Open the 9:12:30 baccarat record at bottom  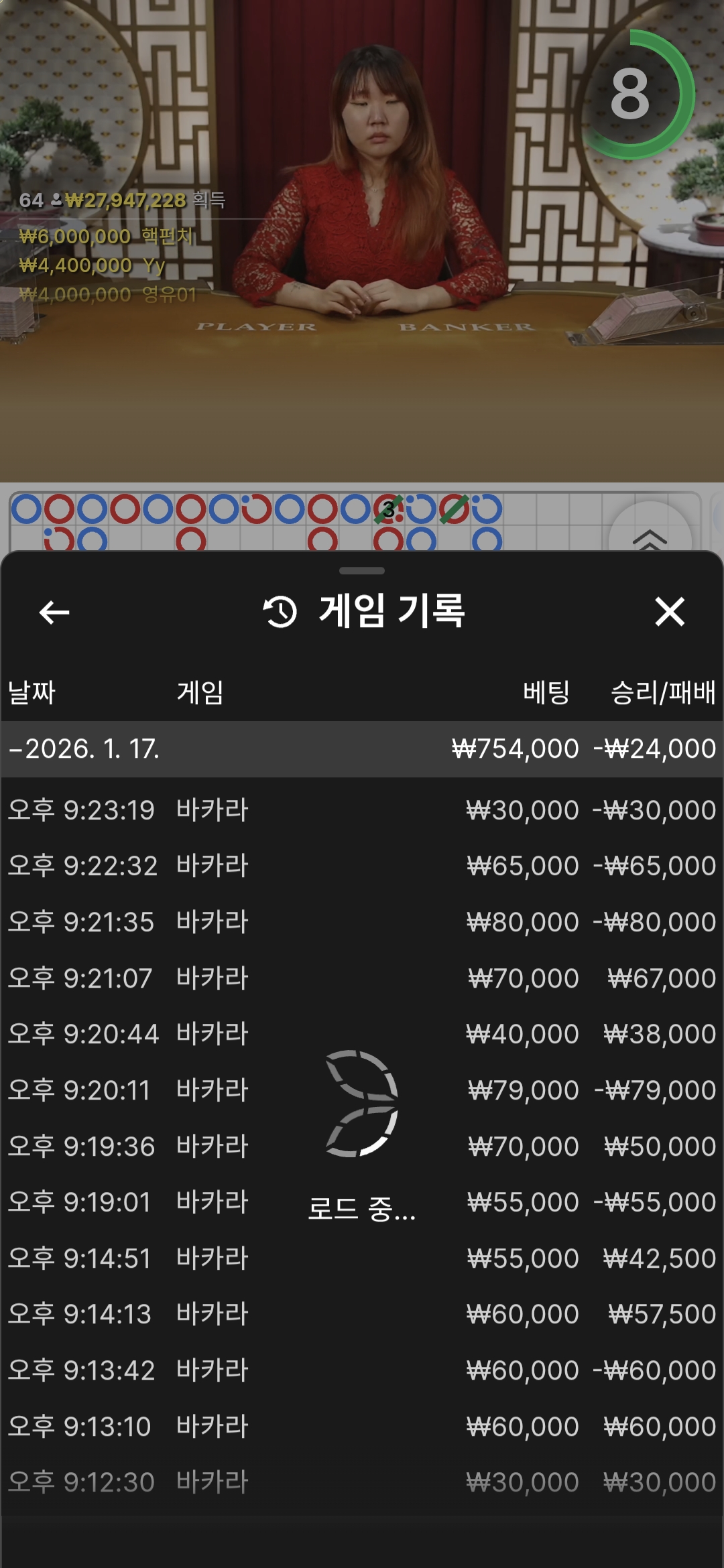pos(362,1482)
